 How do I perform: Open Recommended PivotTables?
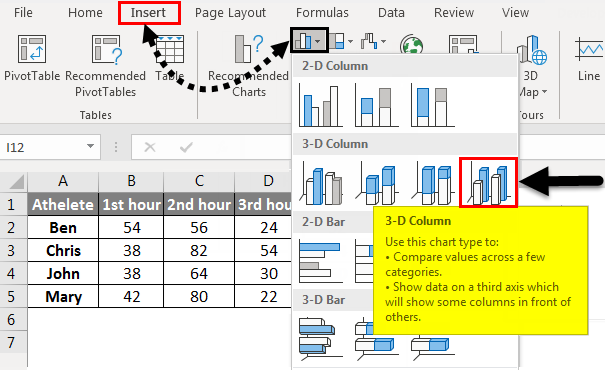pyautogui.click(x=105, y=66)
